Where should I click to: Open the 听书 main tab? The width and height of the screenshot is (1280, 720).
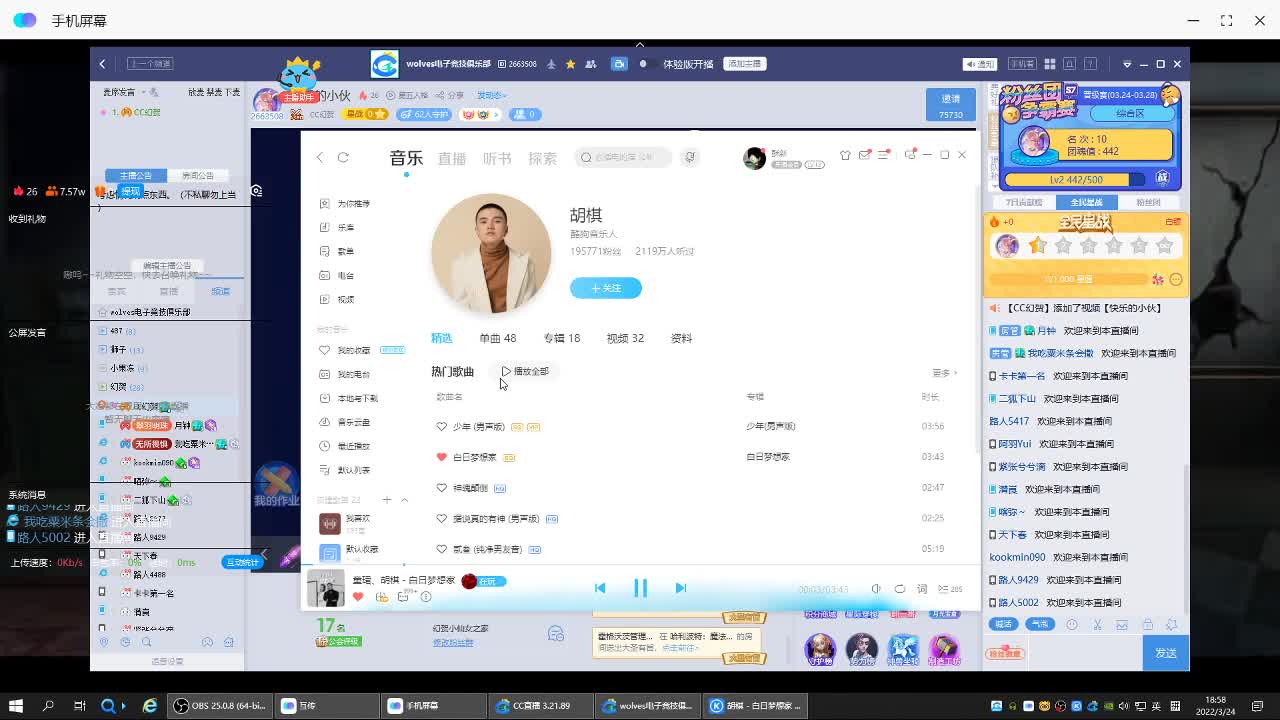(497, 158)
